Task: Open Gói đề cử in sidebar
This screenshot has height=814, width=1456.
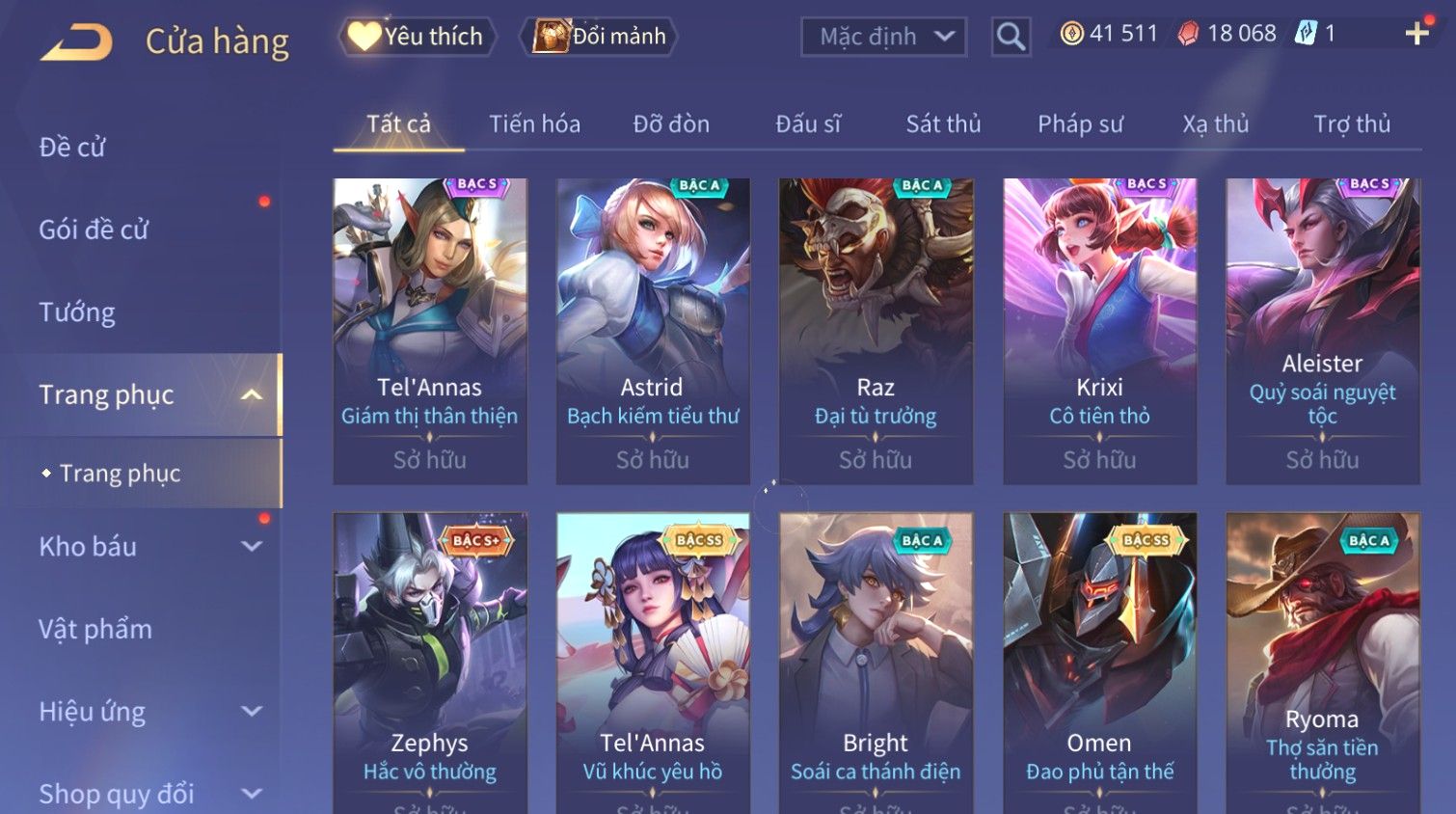Action: pyautogui.click(x=94, y=230)
